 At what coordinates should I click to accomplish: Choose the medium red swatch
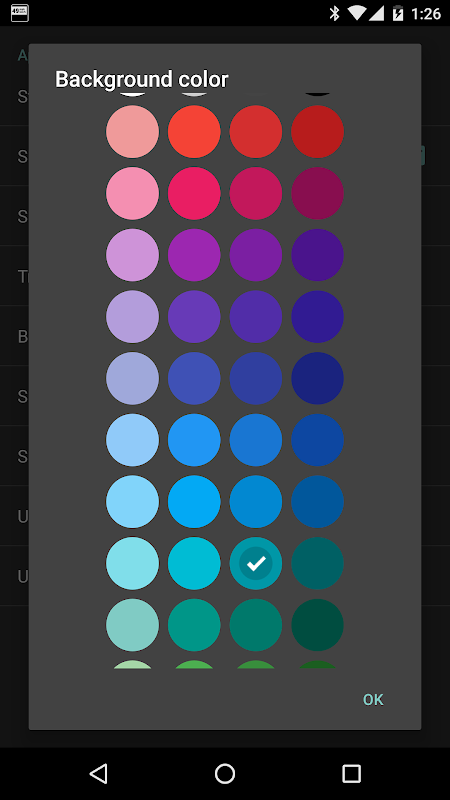click(x=256, y=132)
